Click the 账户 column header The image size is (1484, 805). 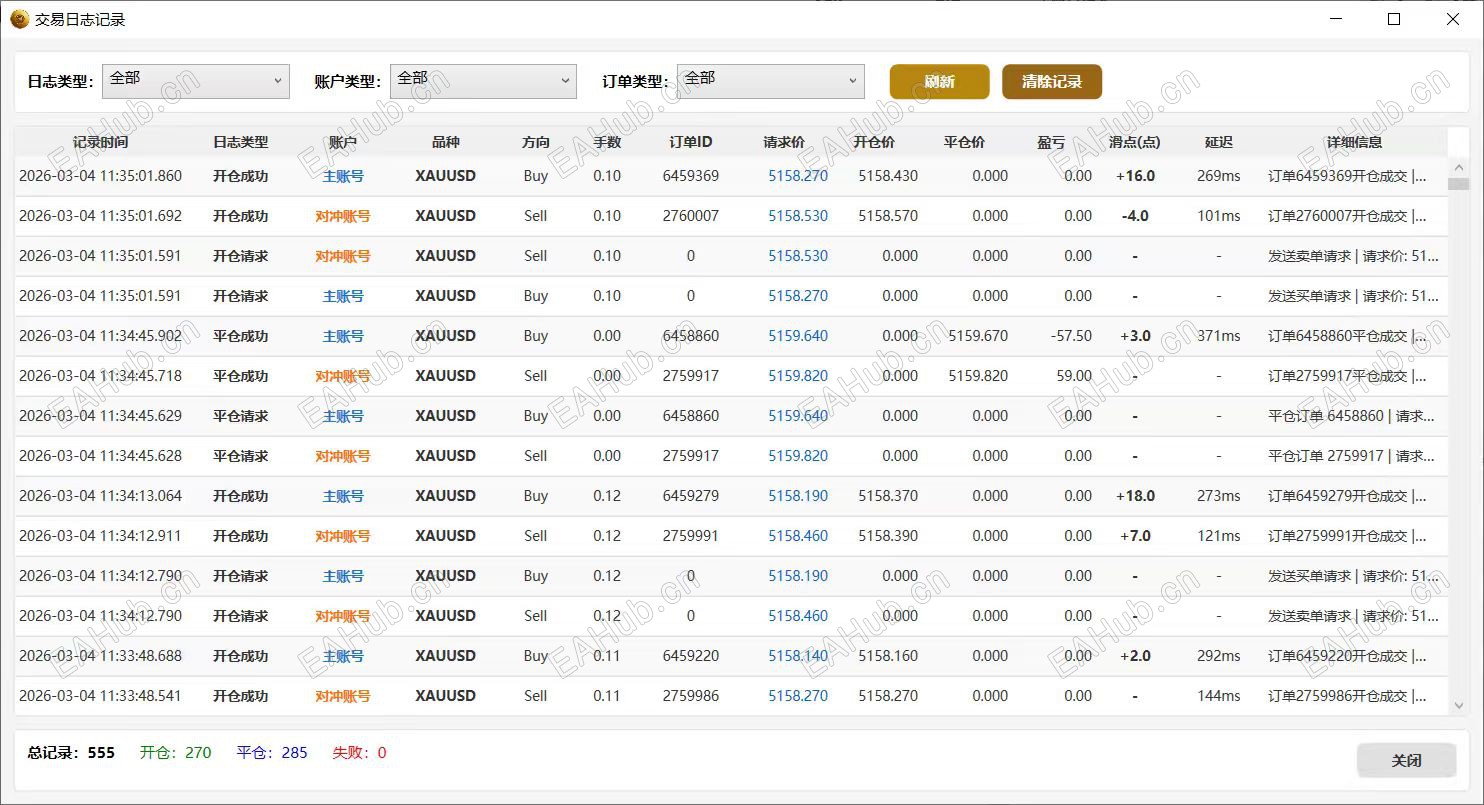[x=343, y=142]
